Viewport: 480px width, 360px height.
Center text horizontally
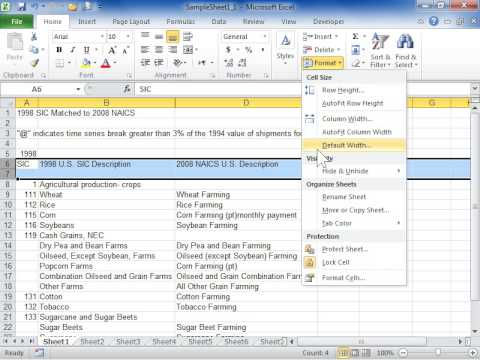159,50
